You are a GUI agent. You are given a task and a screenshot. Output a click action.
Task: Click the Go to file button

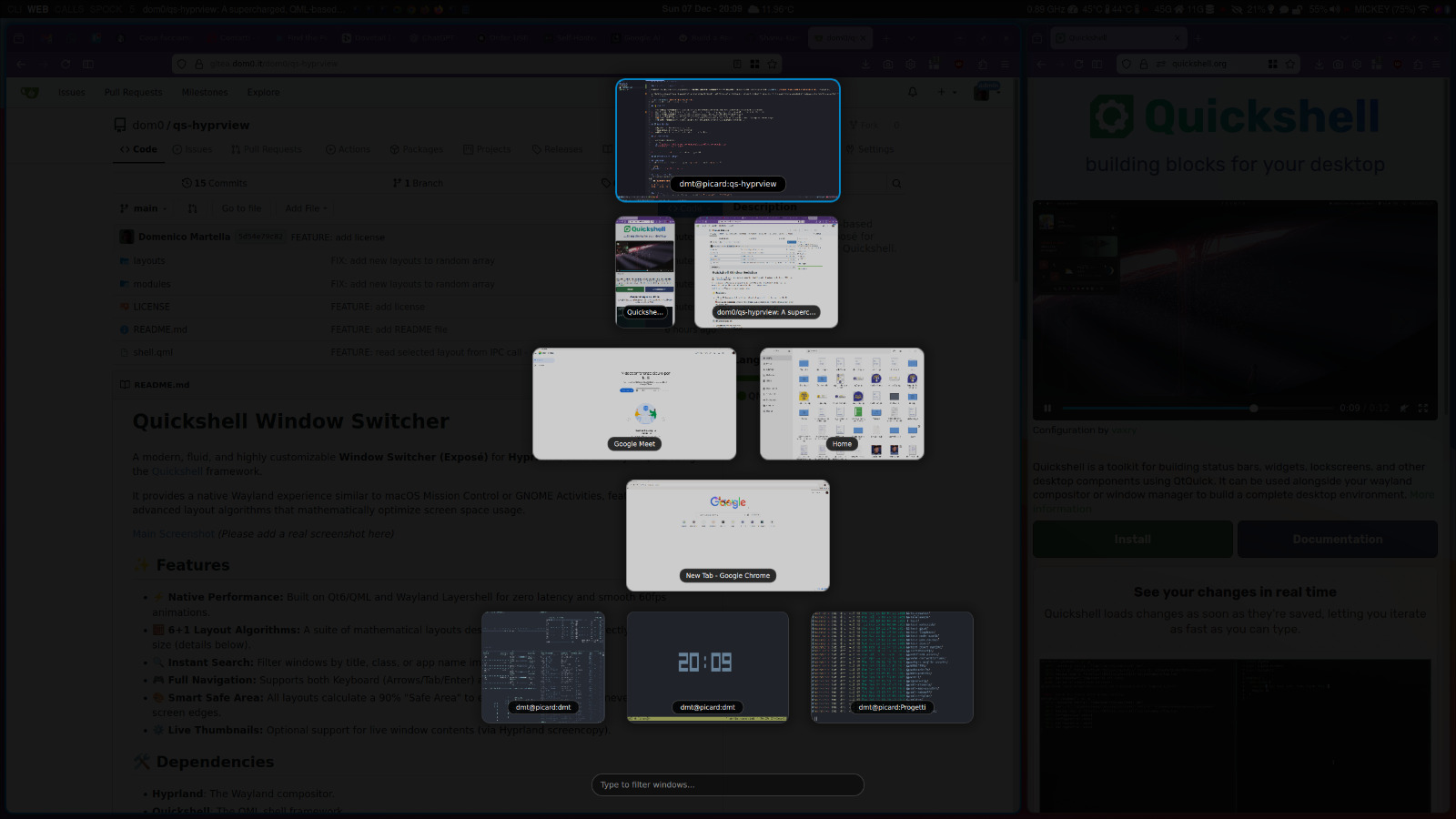[241, 208]
